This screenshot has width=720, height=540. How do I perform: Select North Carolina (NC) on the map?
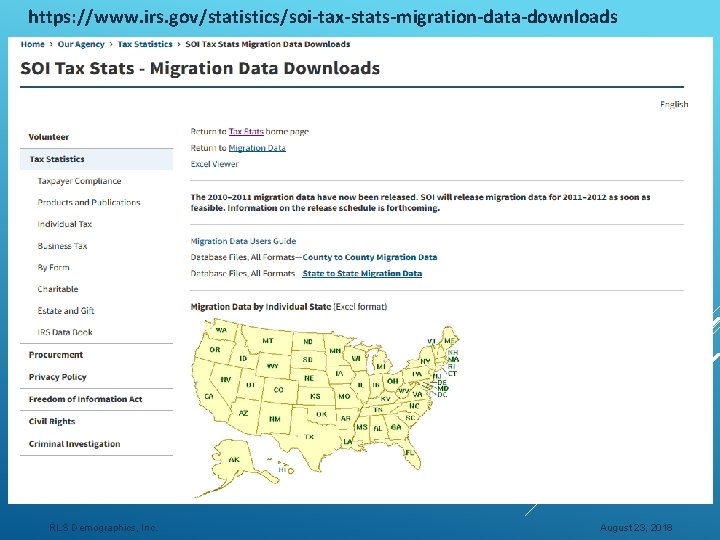(414, 406)
